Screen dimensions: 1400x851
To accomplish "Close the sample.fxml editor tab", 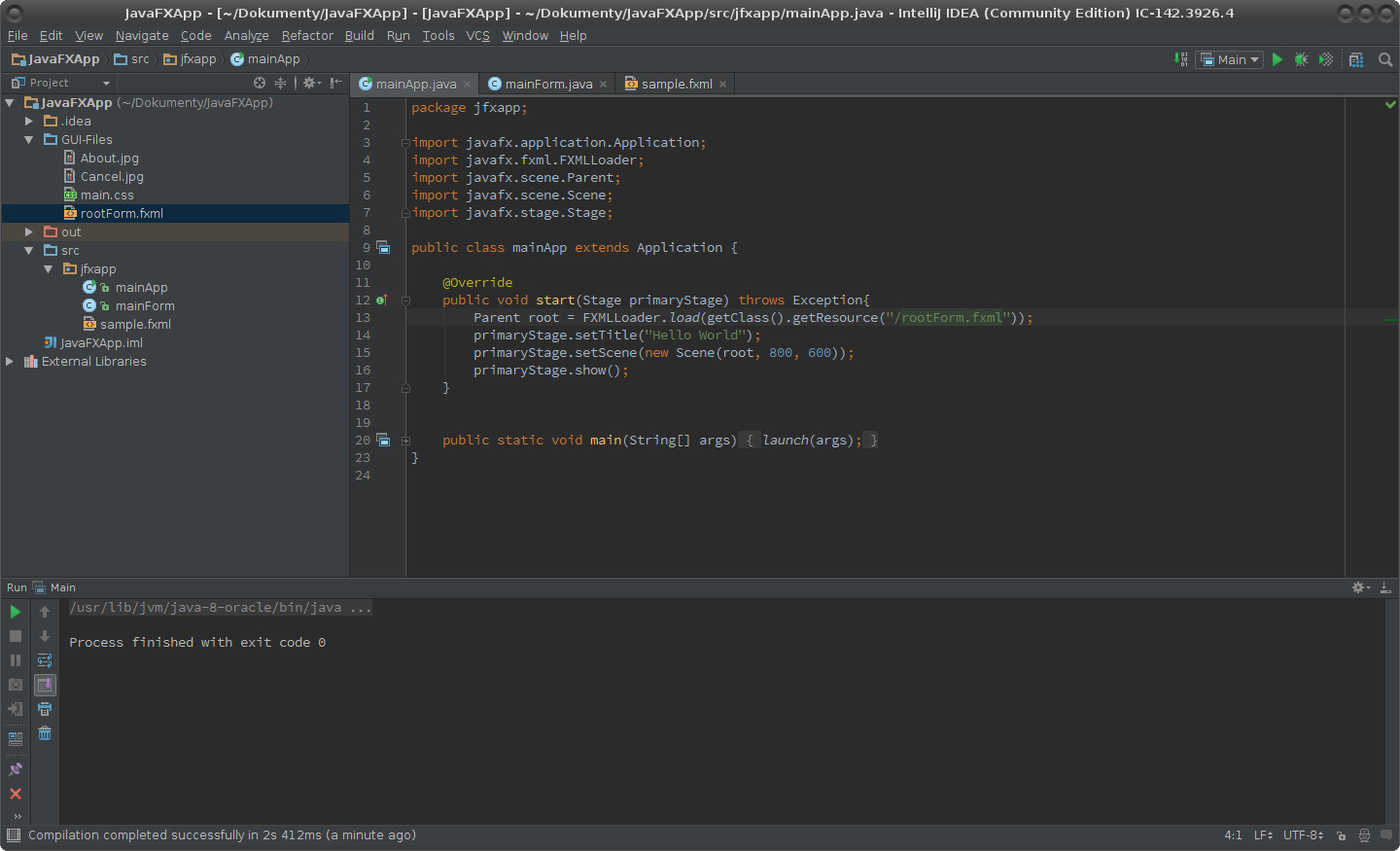I will (722, 84).
